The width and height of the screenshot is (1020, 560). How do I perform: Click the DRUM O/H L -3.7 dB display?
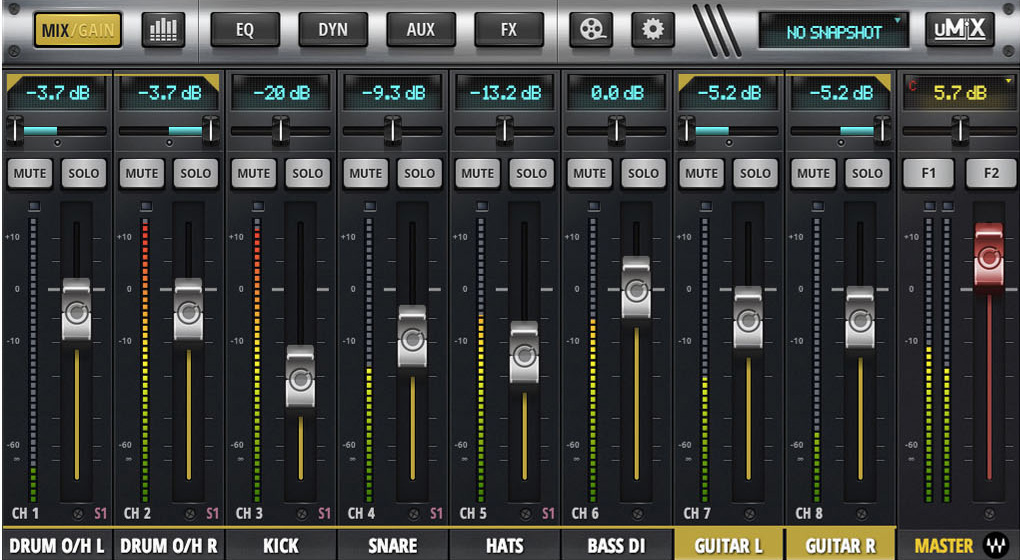(x=57, y=93)
